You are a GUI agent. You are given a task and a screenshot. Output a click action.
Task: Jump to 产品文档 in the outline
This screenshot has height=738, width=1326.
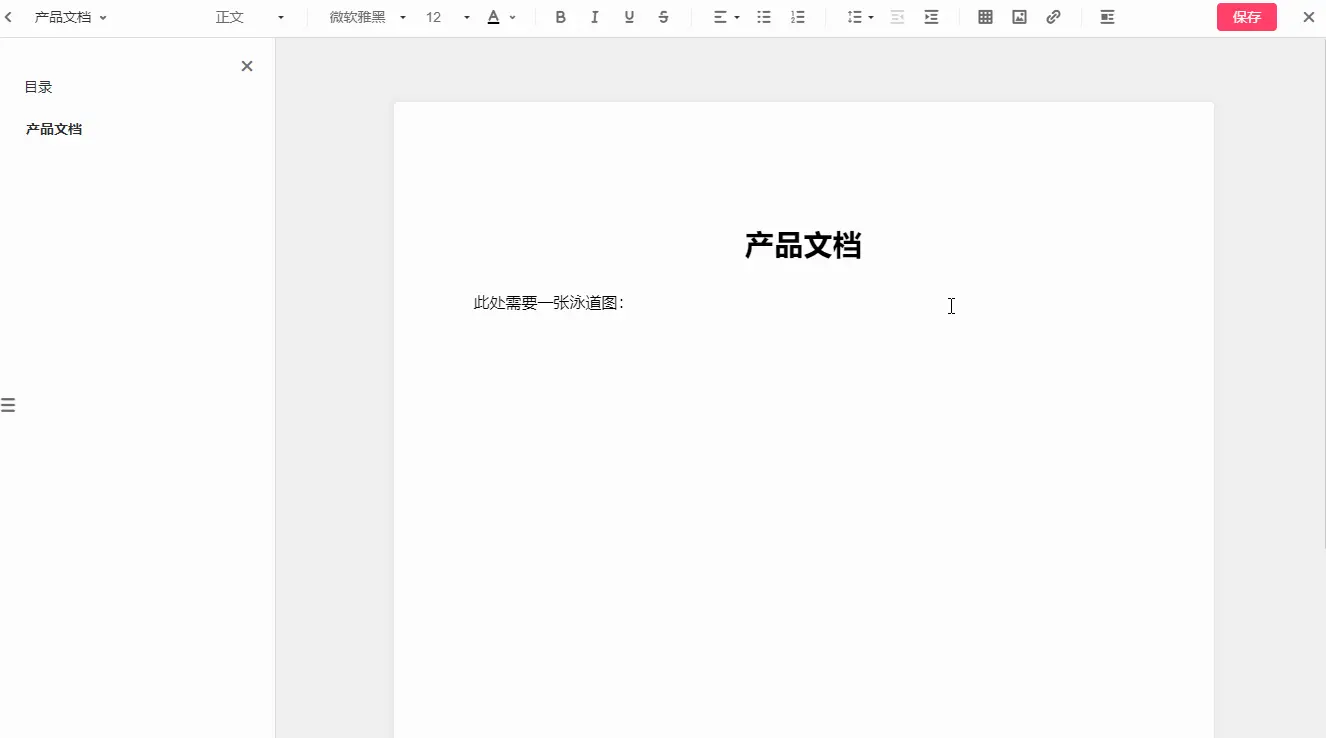pos(54,129)
